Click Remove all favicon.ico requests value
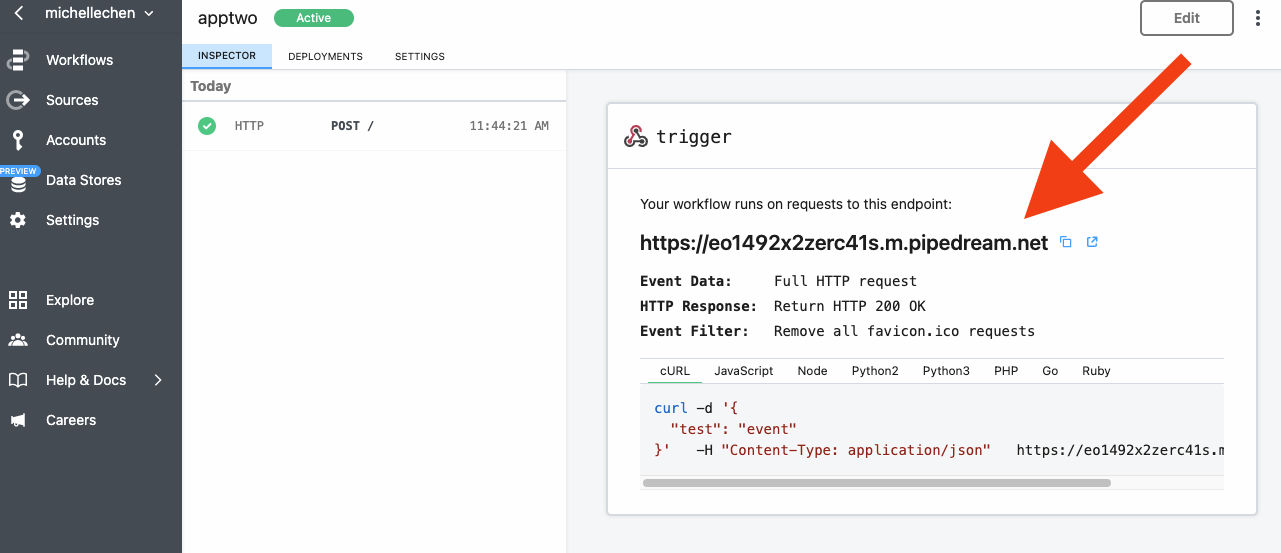Screen dimensions: 1281x553 904,331
